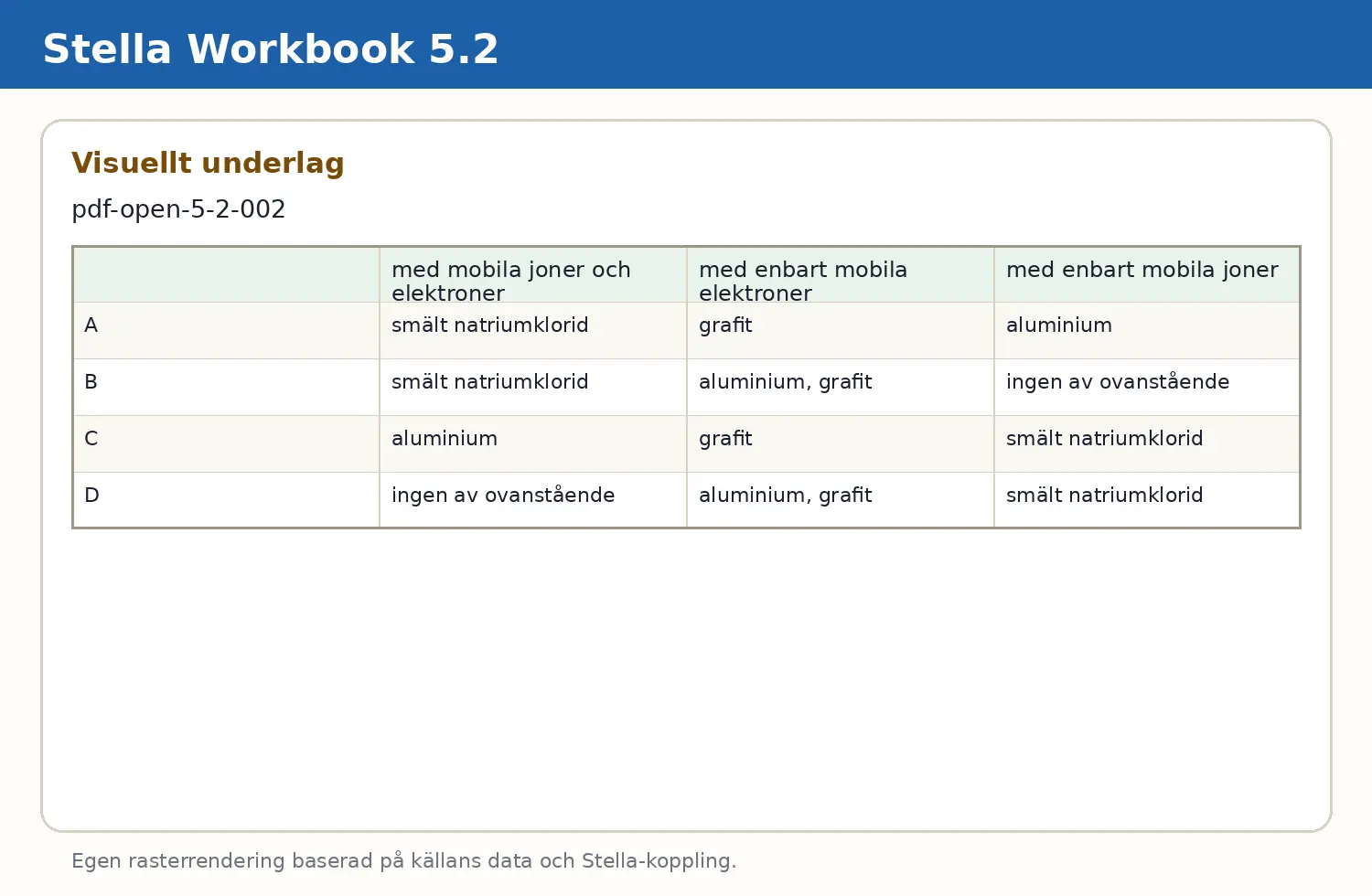
Task: Select the Visuellt underlag heading
Action: (208, 163)
